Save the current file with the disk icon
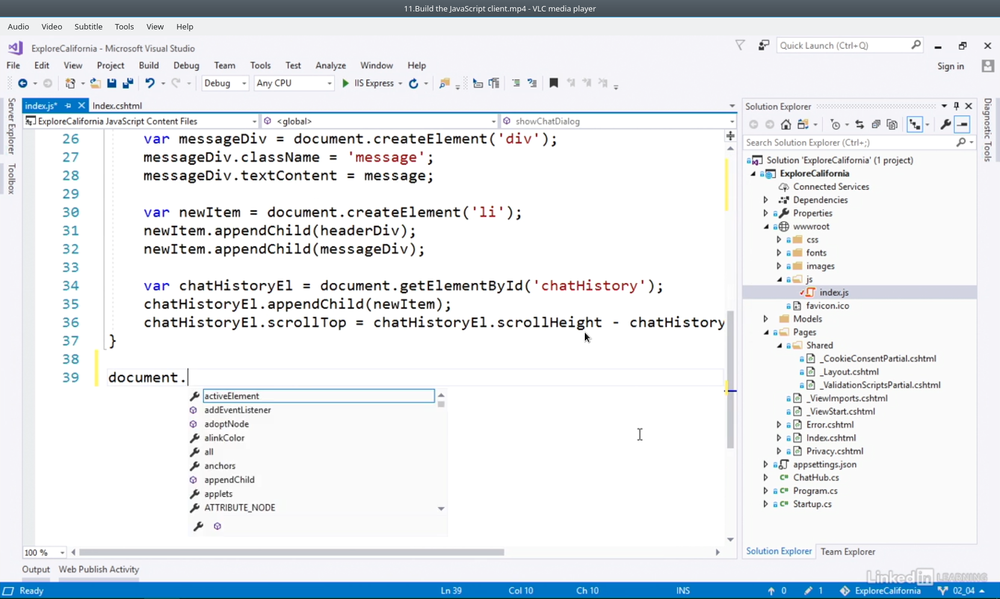The image size is (1000, 599). pyautogui.click(x=112, y=83)
